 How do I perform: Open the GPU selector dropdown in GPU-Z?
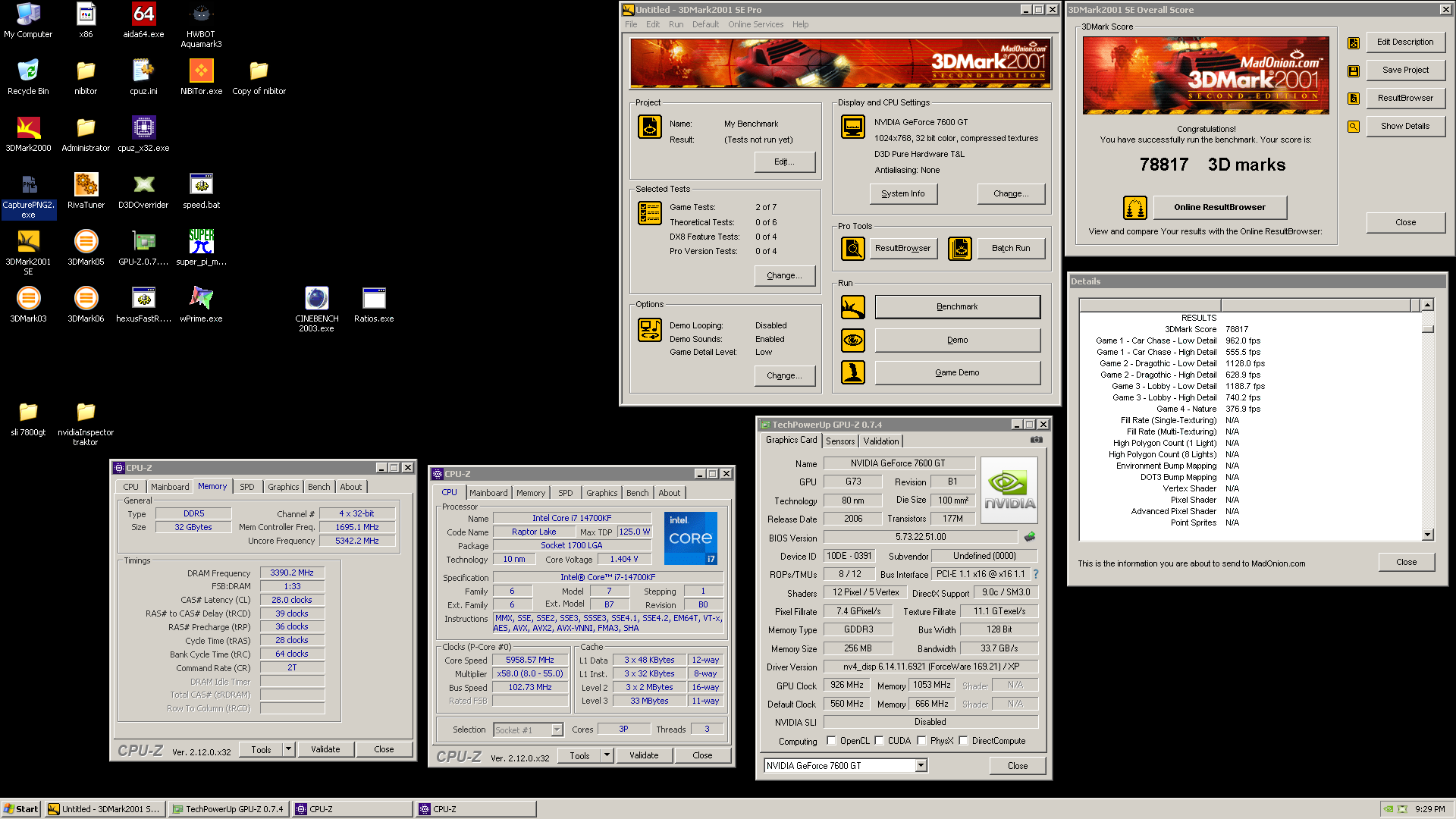[921, 766]
